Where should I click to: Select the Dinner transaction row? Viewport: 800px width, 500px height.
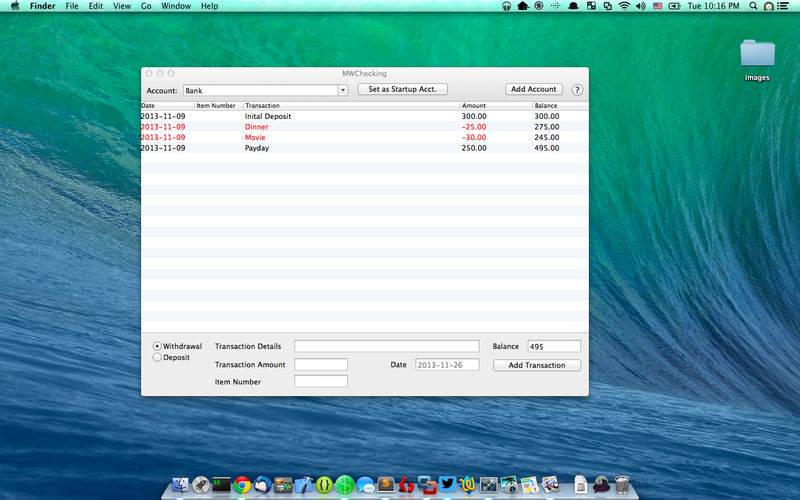[364, 127]
